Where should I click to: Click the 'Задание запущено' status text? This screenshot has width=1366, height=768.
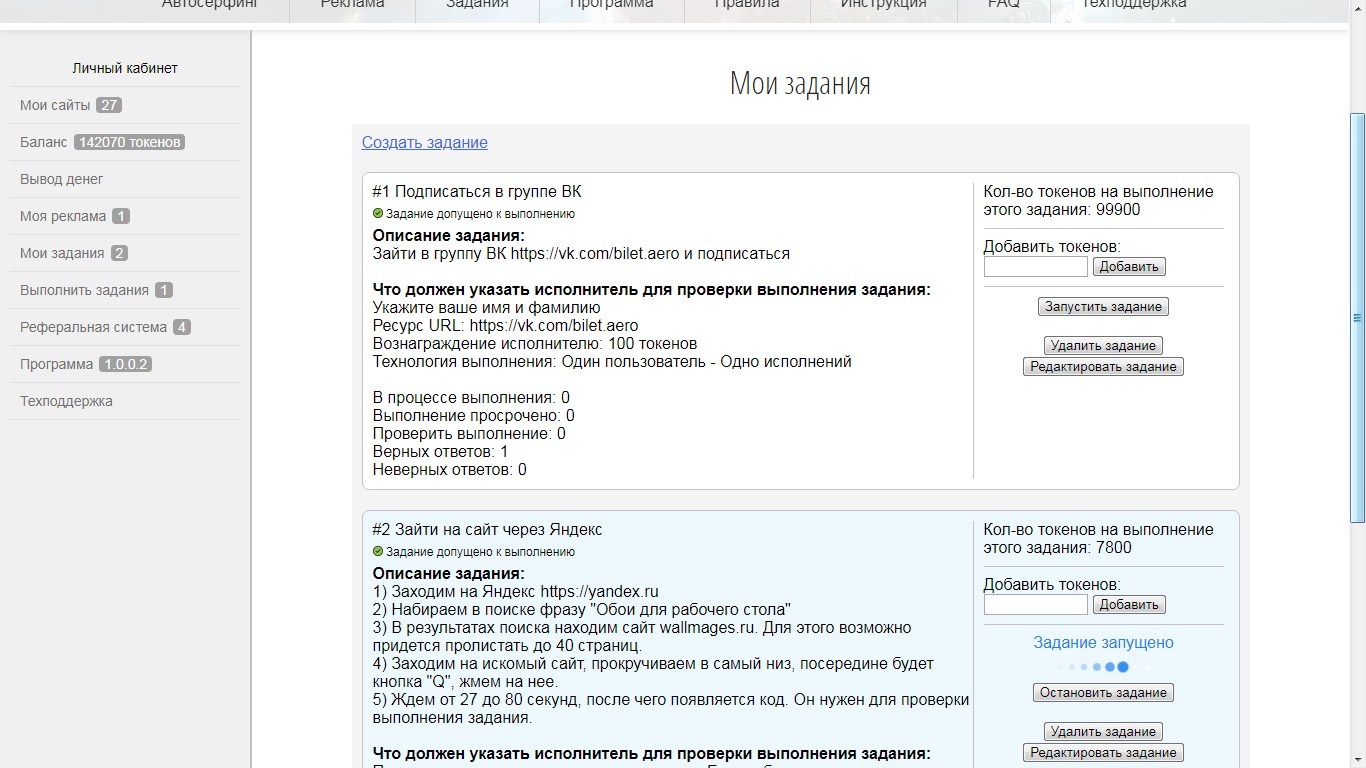coord(1103,642)
